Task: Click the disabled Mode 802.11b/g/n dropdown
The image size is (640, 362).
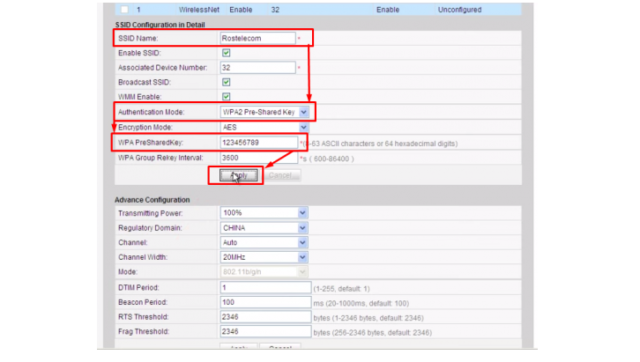Action: click(x=264, y=272)
